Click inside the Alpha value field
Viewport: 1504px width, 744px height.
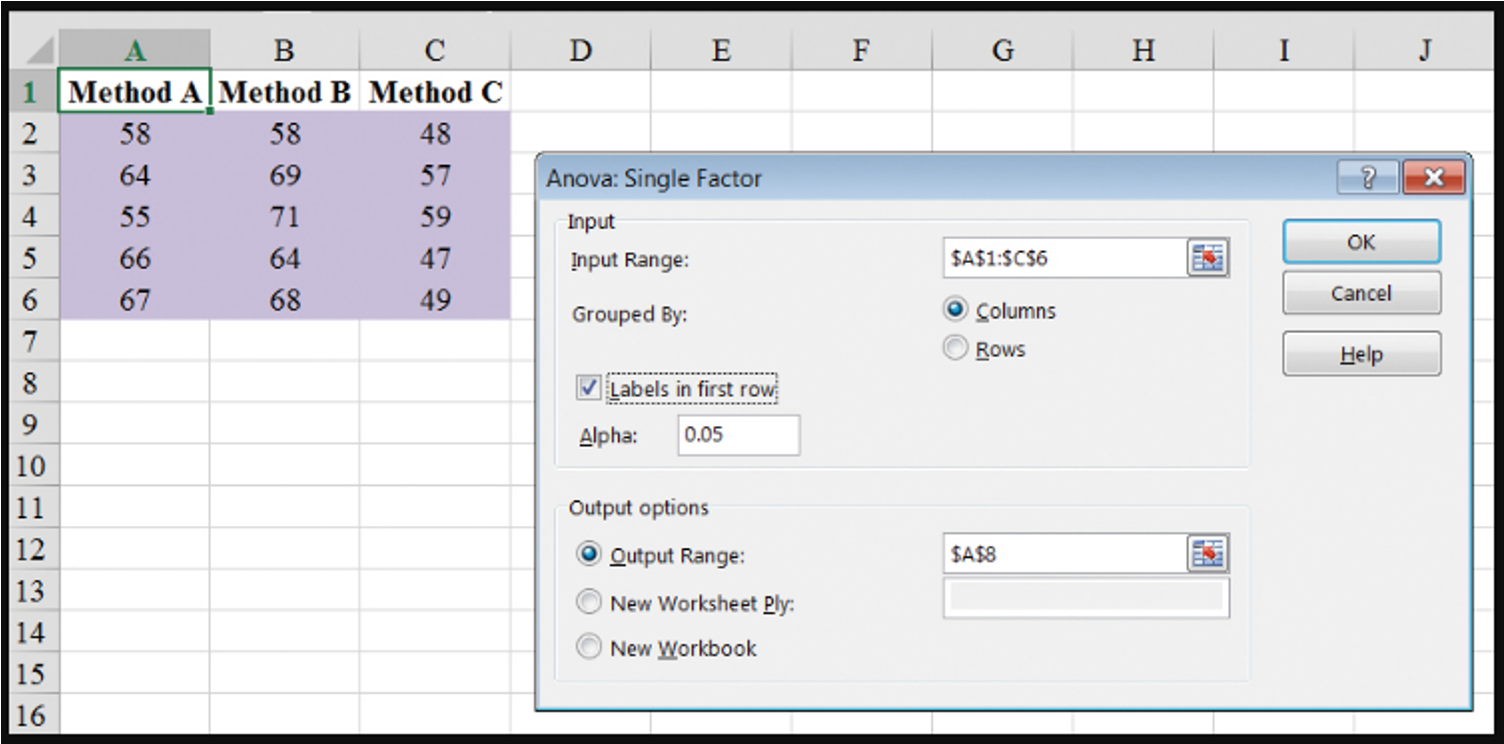click(x=738, y=435)
